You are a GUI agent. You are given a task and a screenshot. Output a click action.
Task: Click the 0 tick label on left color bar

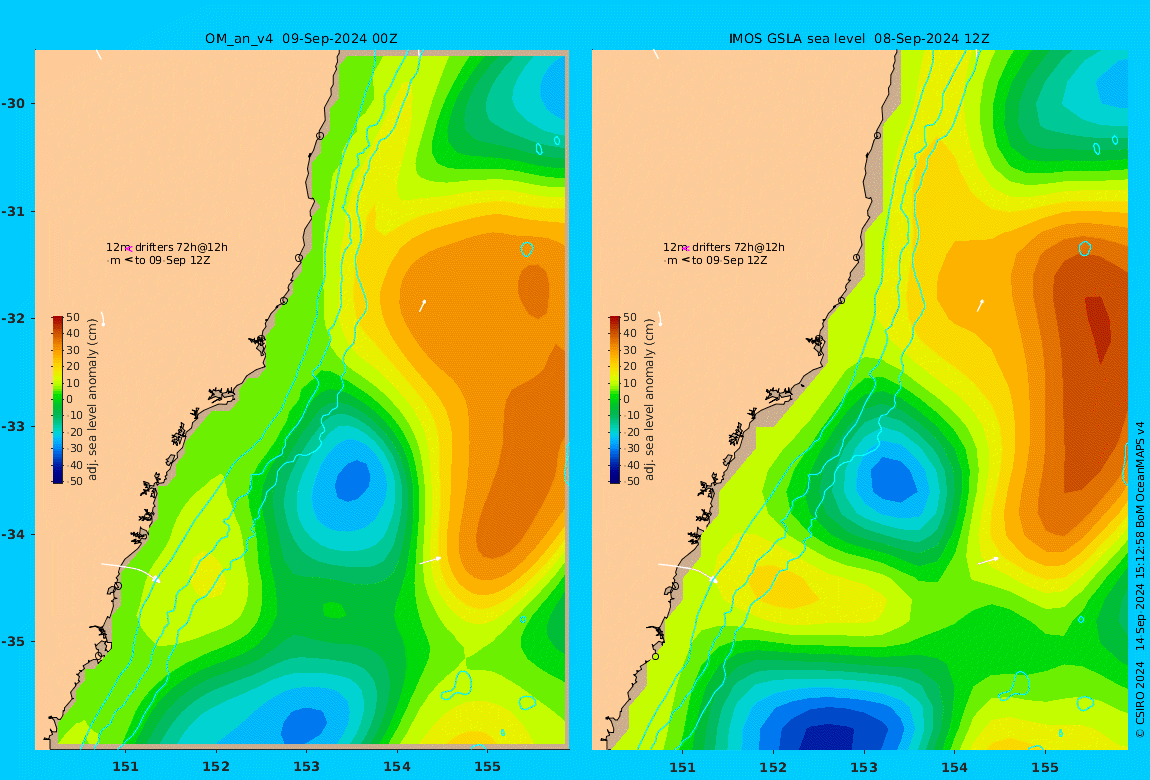(x=70, y=400)
